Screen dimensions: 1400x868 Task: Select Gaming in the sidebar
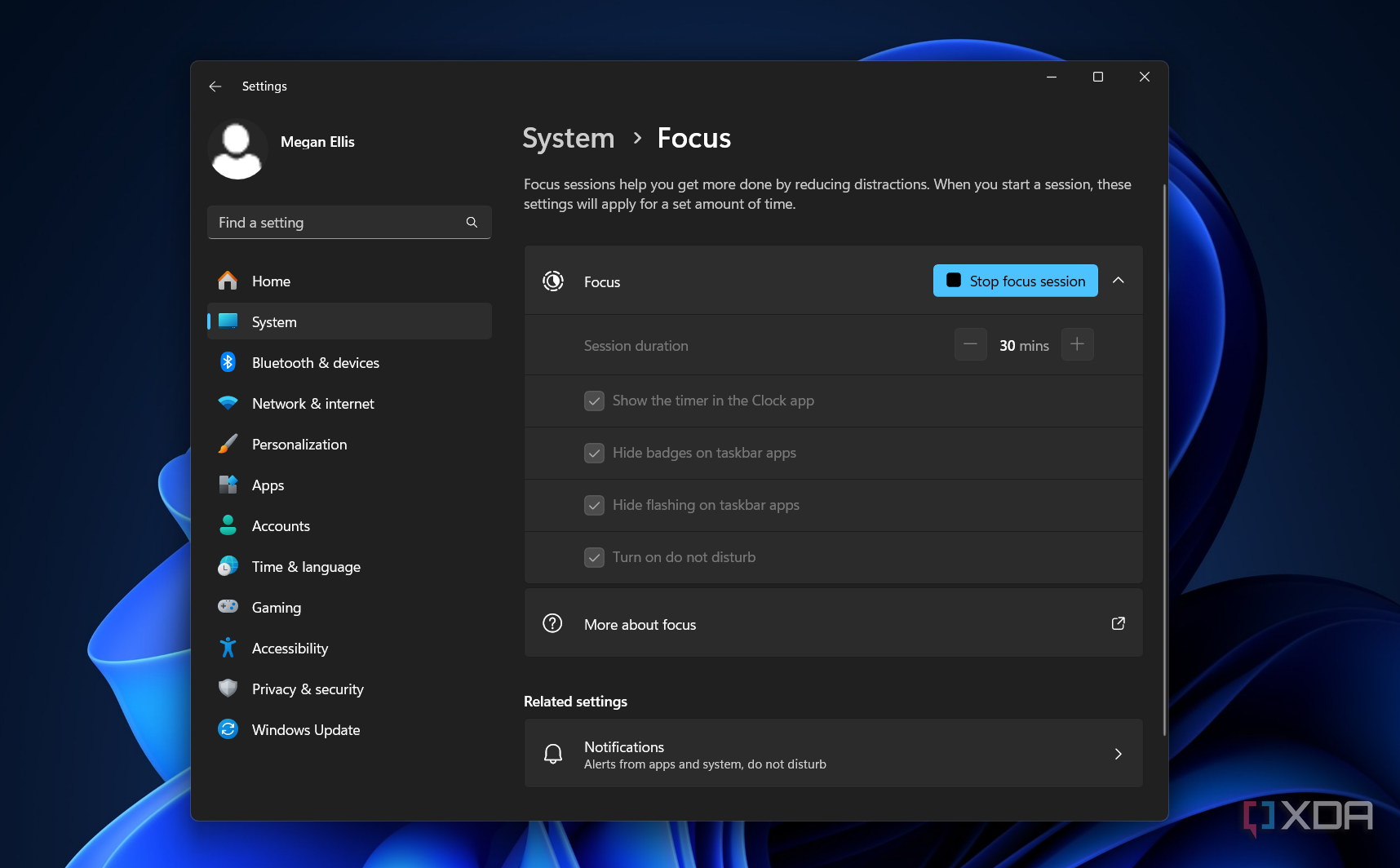coord(277,608)
